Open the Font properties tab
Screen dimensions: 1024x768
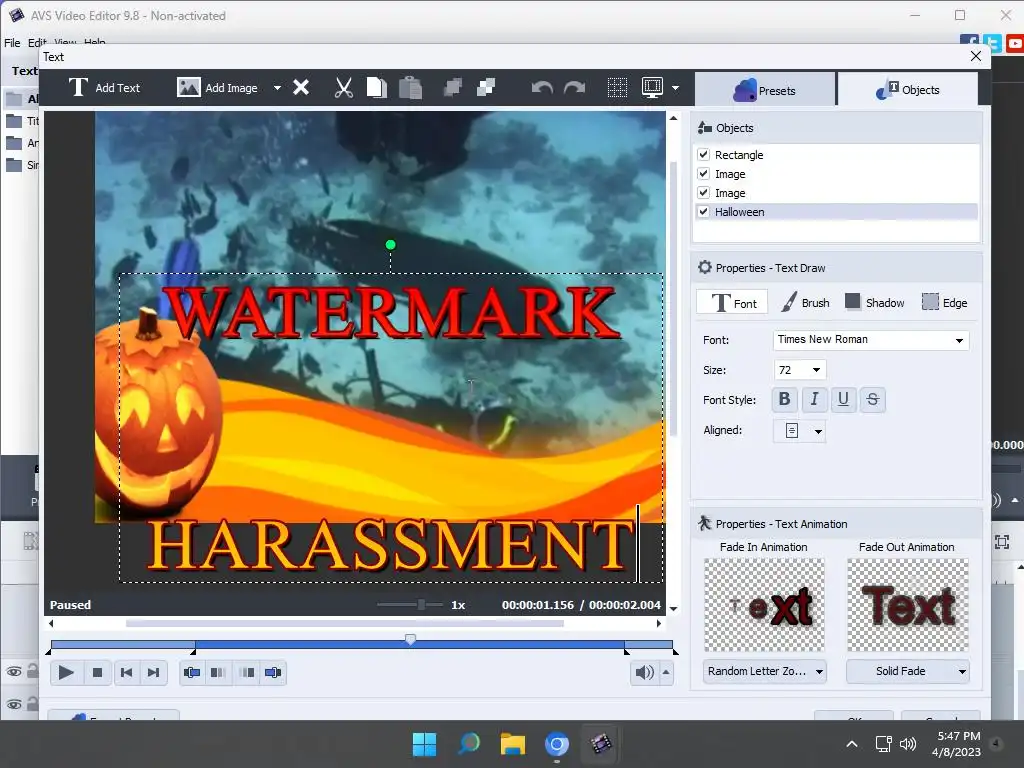coord(732,302)
